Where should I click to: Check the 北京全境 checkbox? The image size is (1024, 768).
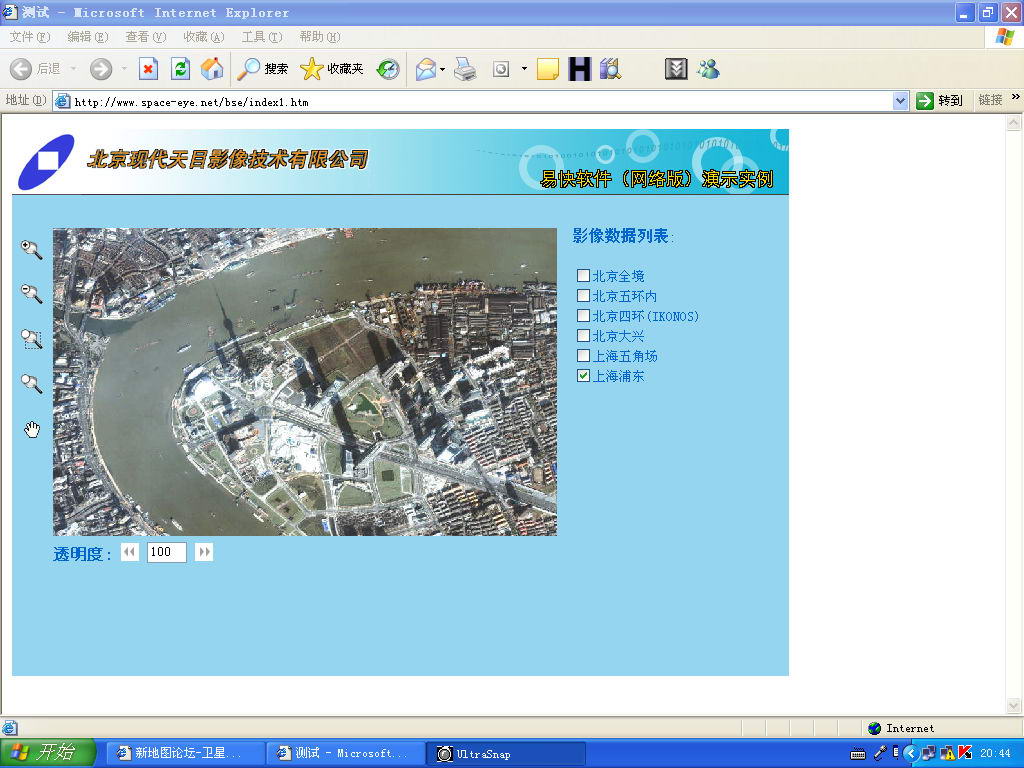[584, 276]
